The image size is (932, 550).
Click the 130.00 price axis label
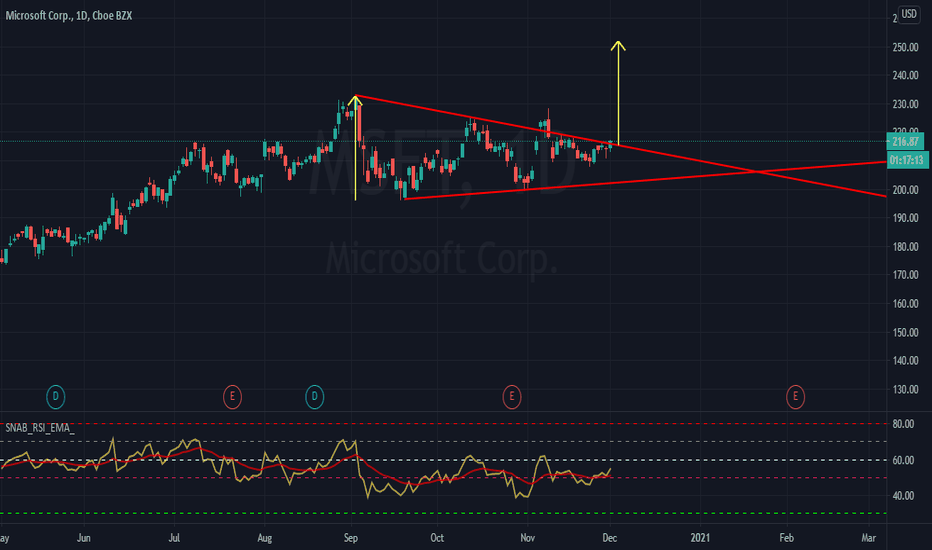pyautogui.click(x=905, y=389)
